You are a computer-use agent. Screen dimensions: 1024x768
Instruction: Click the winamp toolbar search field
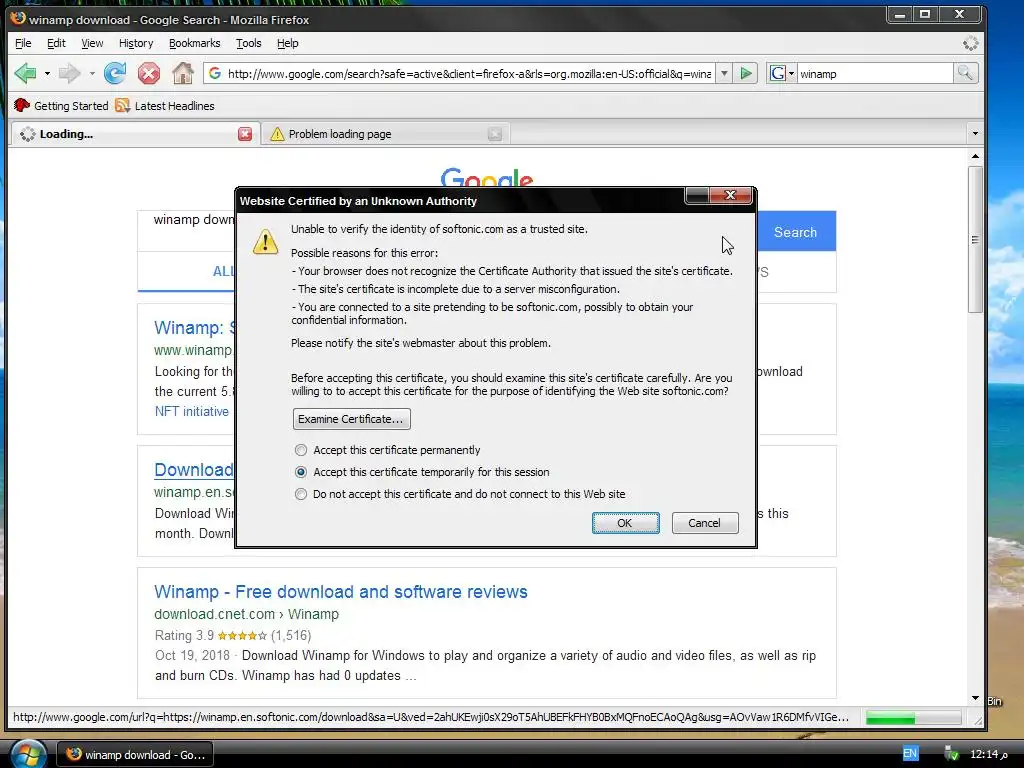click(x=875, y=74)
